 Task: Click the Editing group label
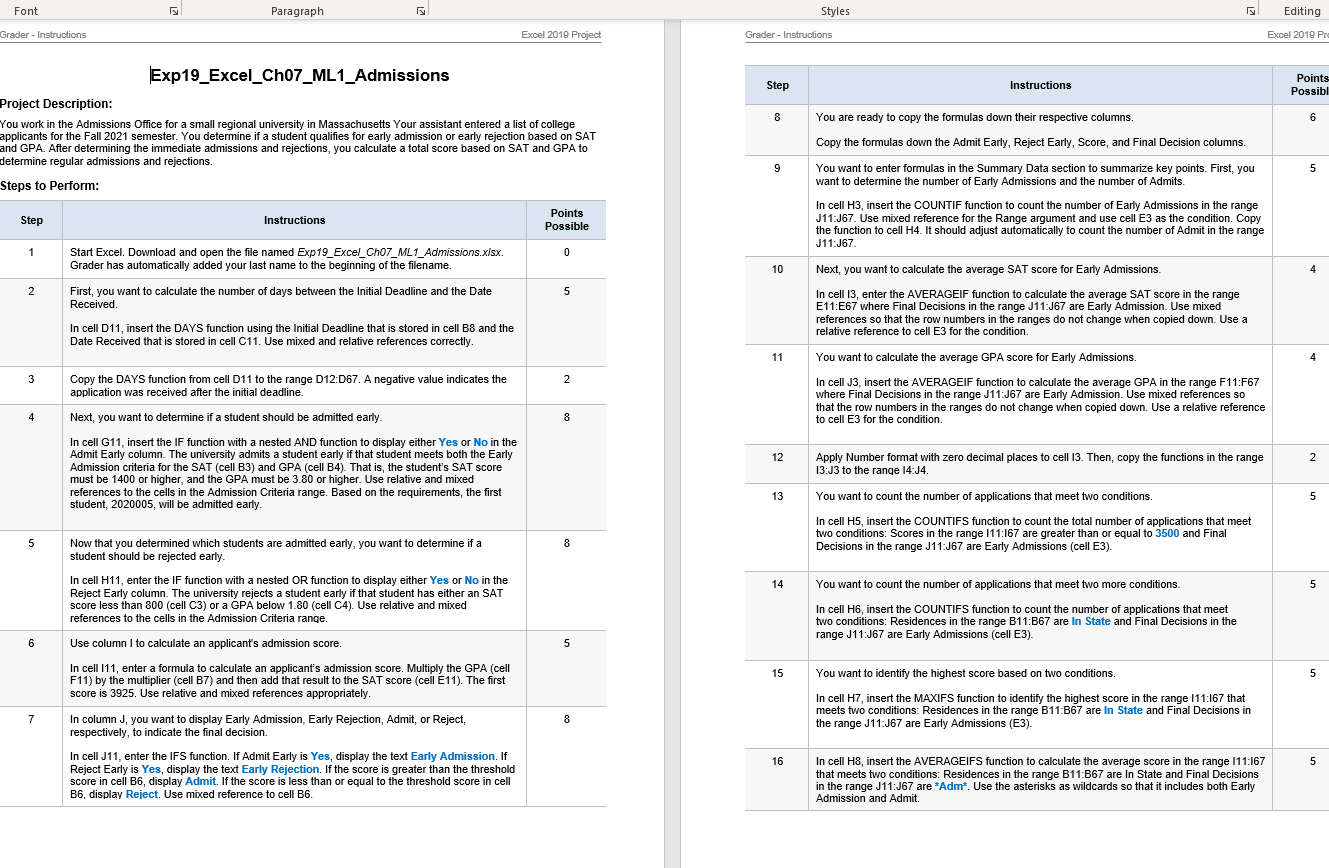[1302, 11]
